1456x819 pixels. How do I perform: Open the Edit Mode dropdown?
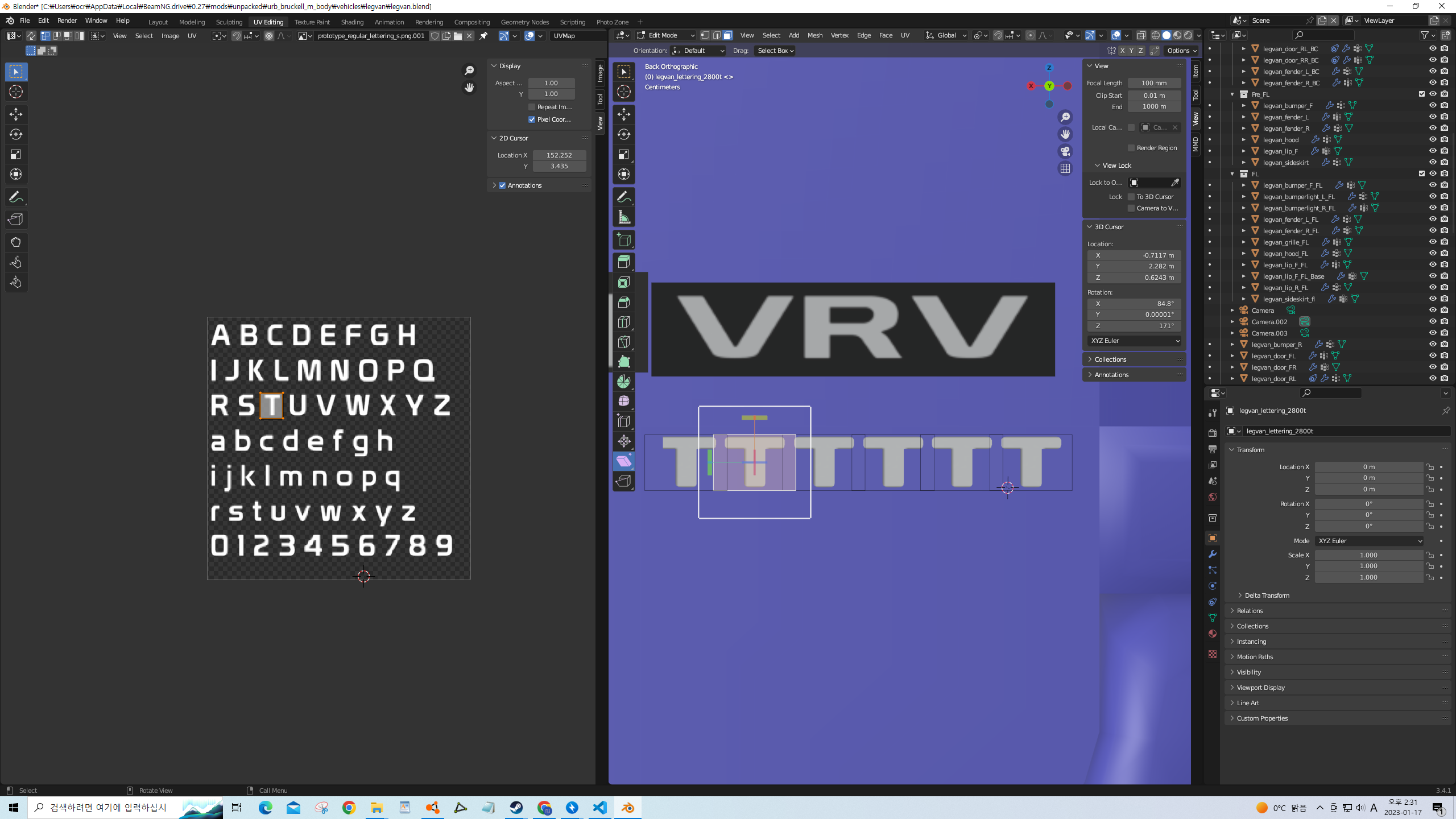pos(666,35)
